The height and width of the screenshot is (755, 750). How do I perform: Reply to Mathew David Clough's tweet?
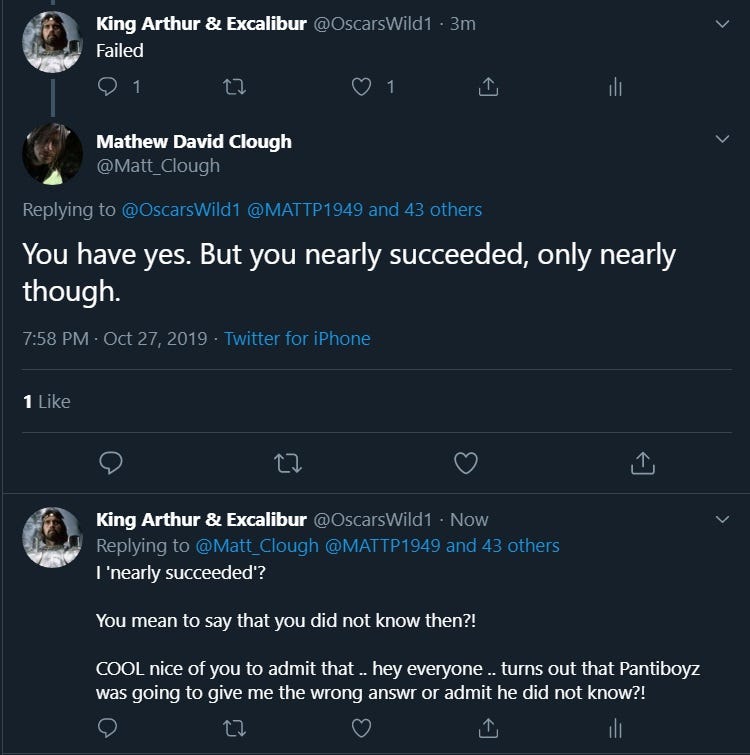pos(112,463)
